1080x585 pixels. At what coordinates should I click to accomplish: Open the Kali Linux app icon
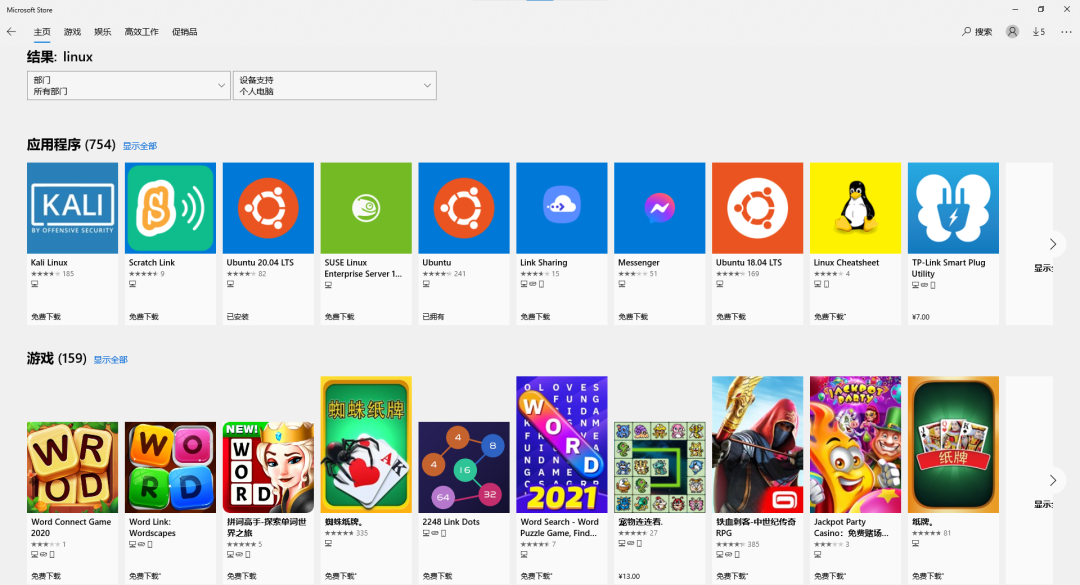click(x=72, y=208)
